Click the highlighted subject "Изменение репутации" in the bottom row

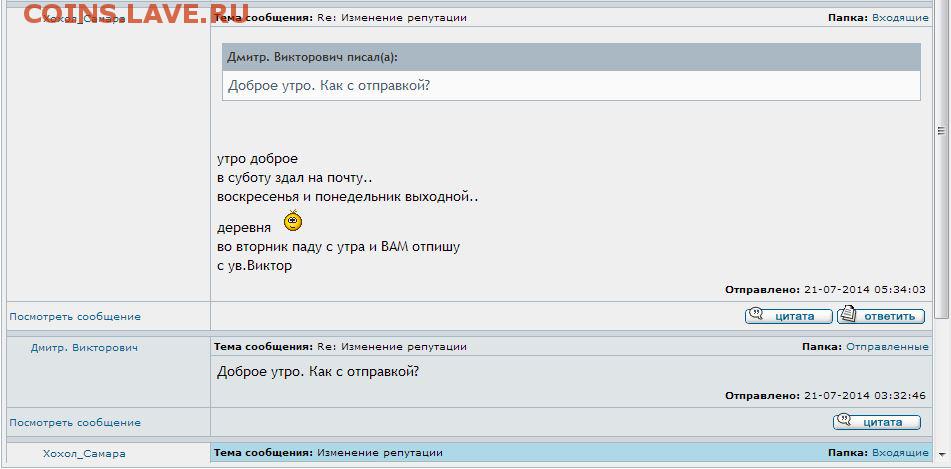pos(380,453)
